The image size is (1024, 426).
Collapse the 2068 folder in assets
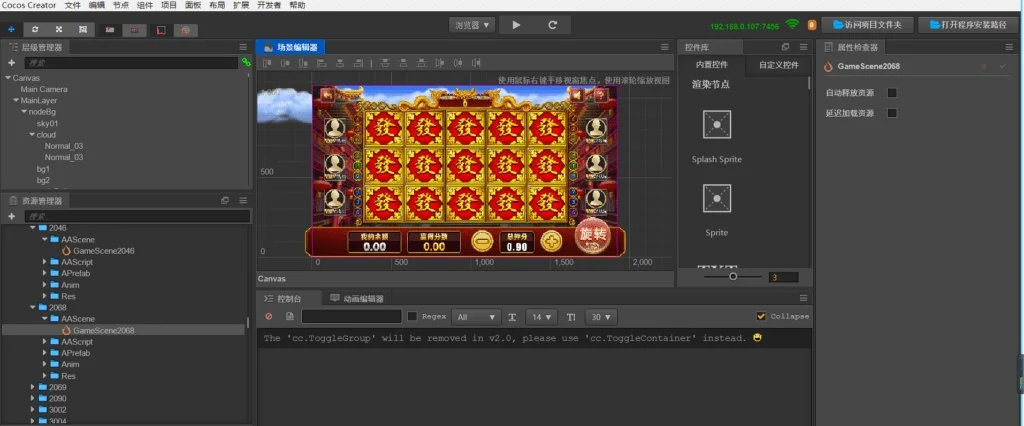tap(33, 307)
